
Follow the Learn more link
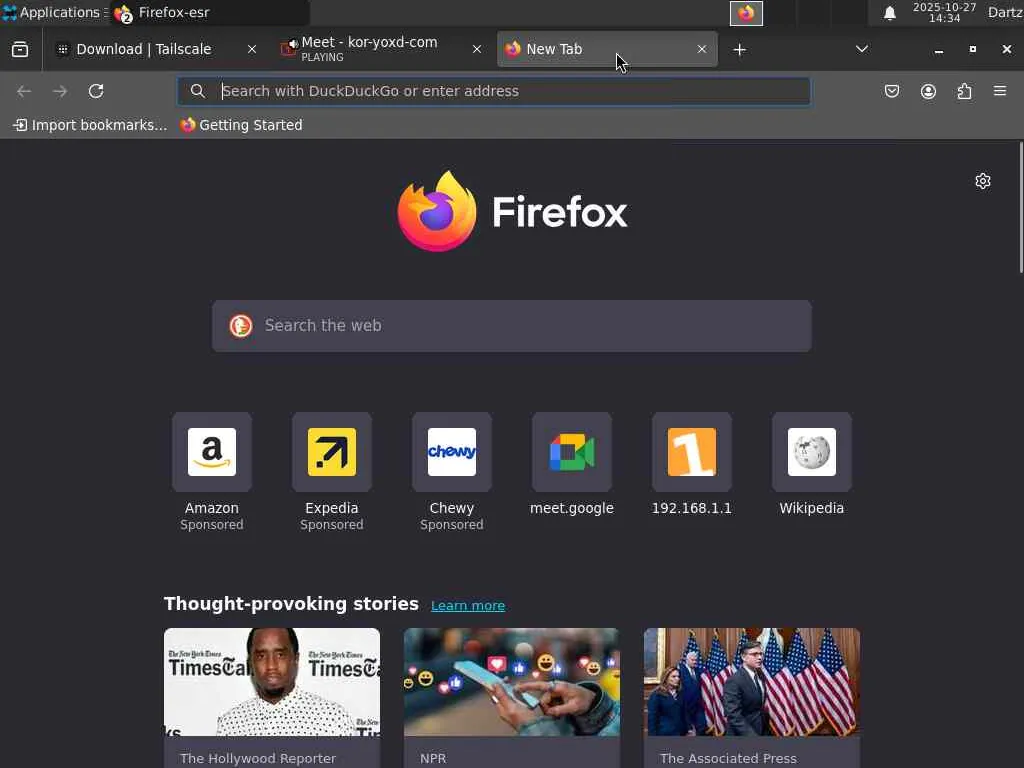point(468,605)
